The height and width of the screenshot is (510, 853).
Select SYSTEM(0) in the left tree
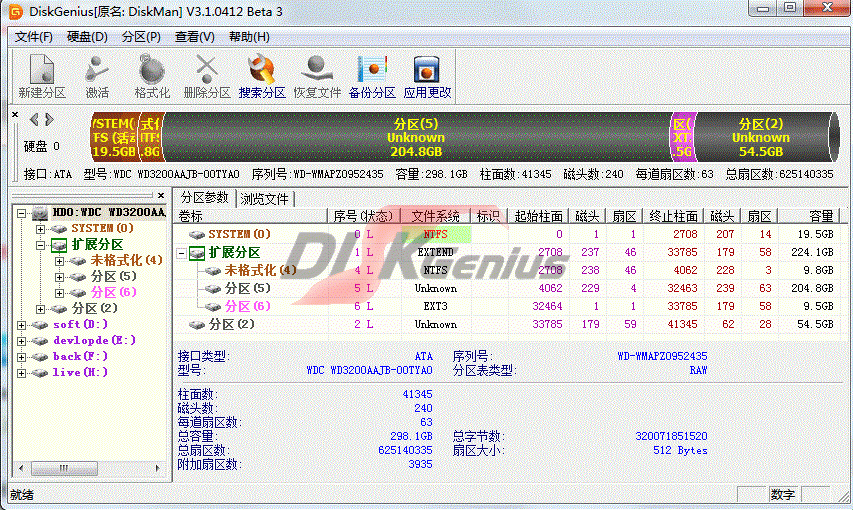(x=102, y=228)
